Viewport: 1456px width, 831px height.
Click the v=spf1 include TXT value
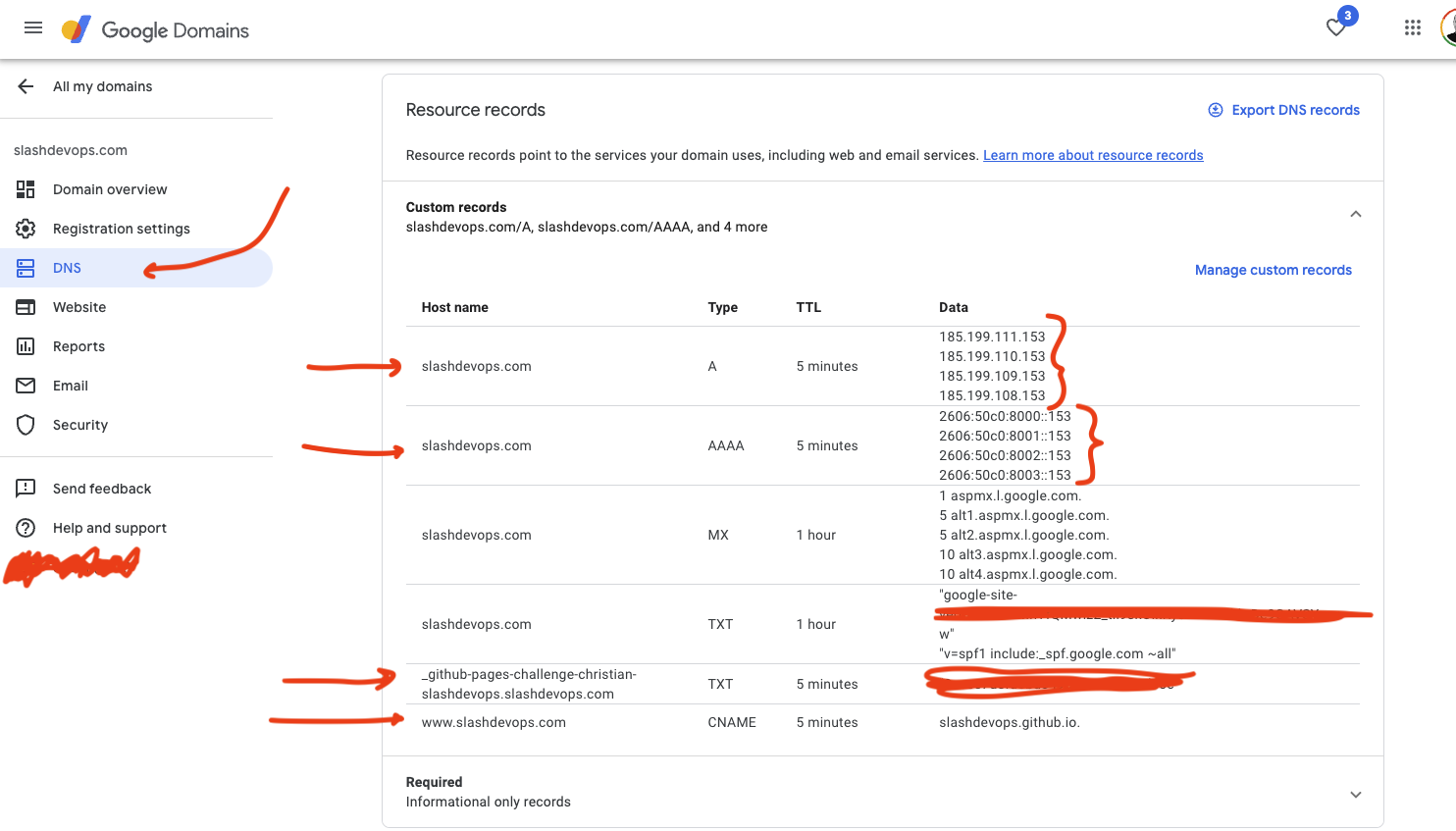tap(1057, 653)
